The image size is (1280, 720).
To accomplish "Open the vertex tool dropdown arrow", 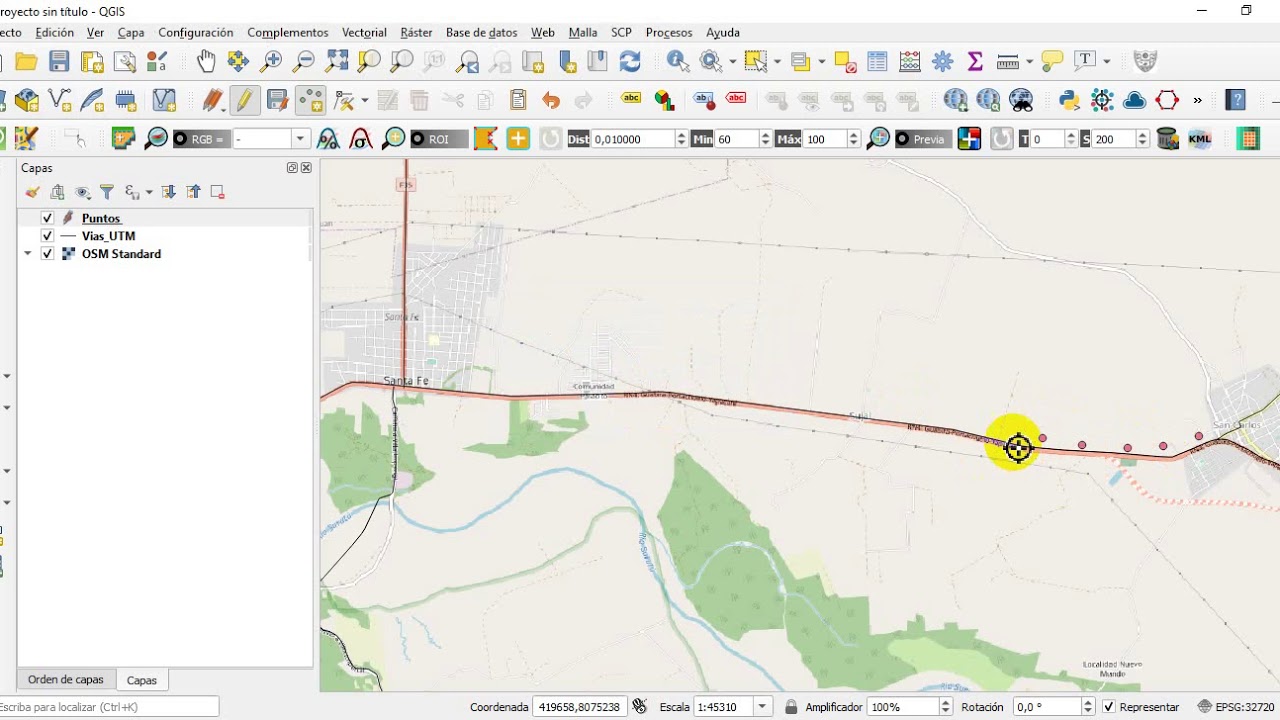I will pos(364,100).
